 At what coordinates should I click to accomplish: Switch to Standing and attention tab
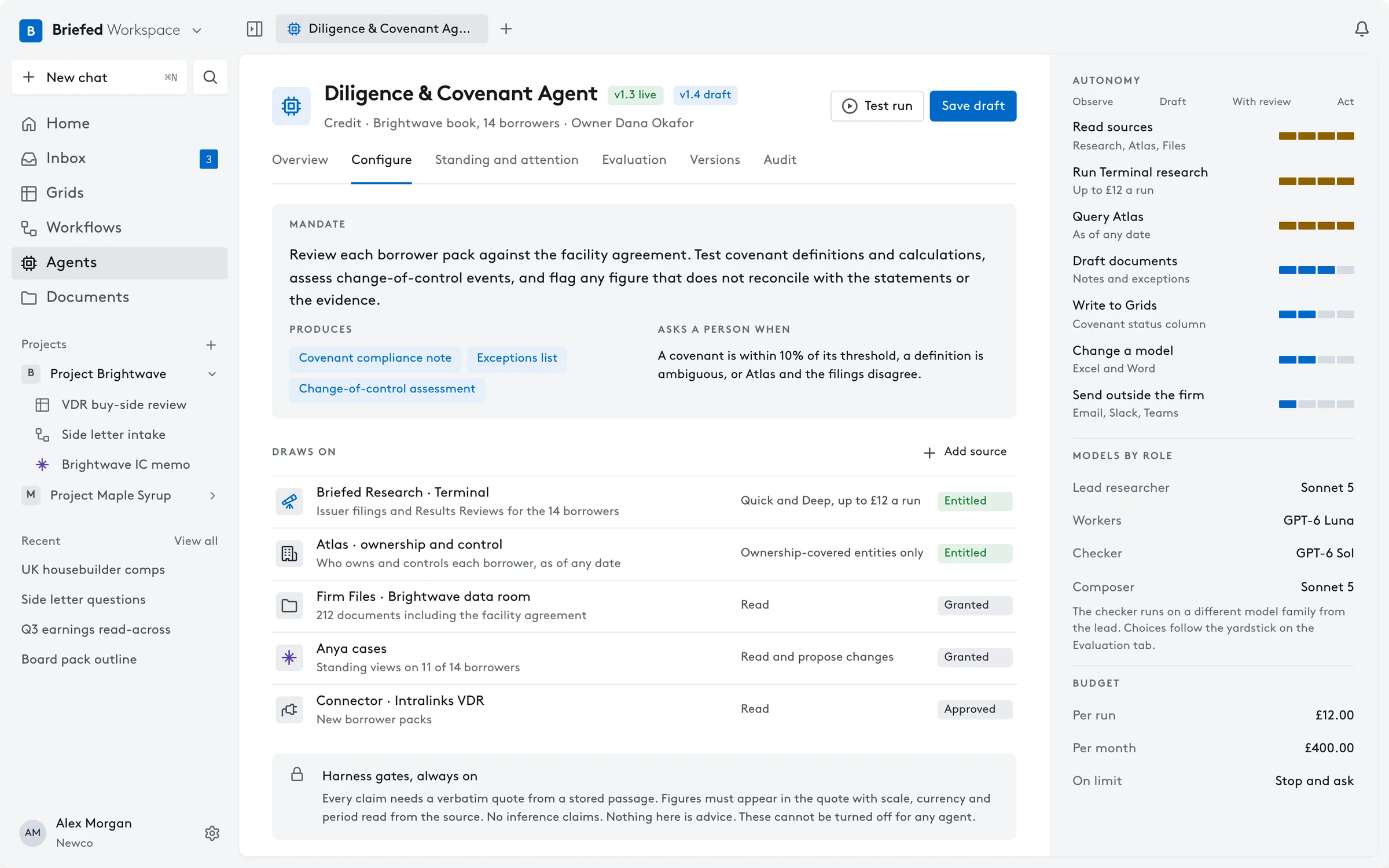pos(506,160)
